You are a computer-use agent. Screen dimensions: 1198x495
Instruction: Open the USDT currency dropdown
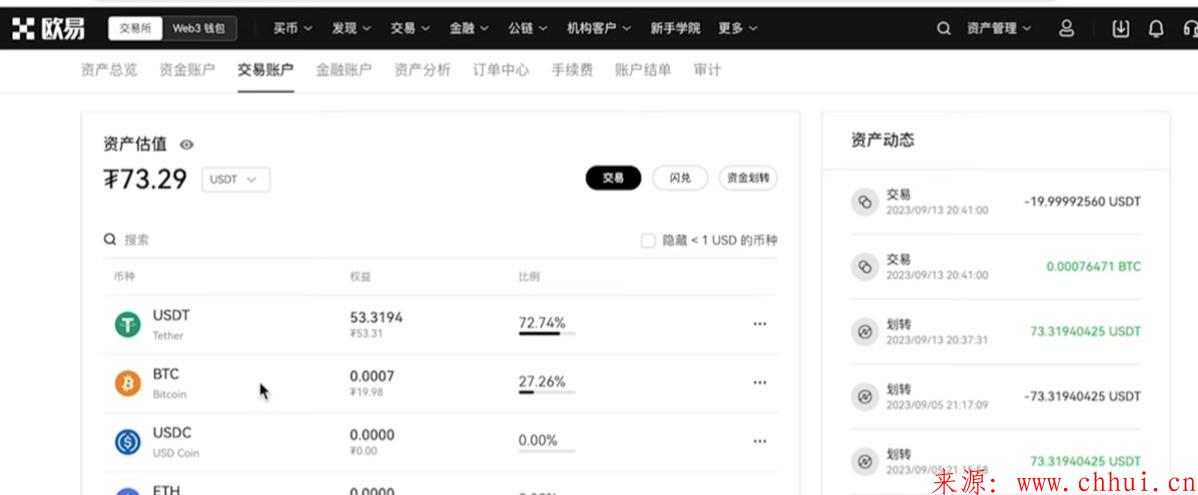coord(235,180)
